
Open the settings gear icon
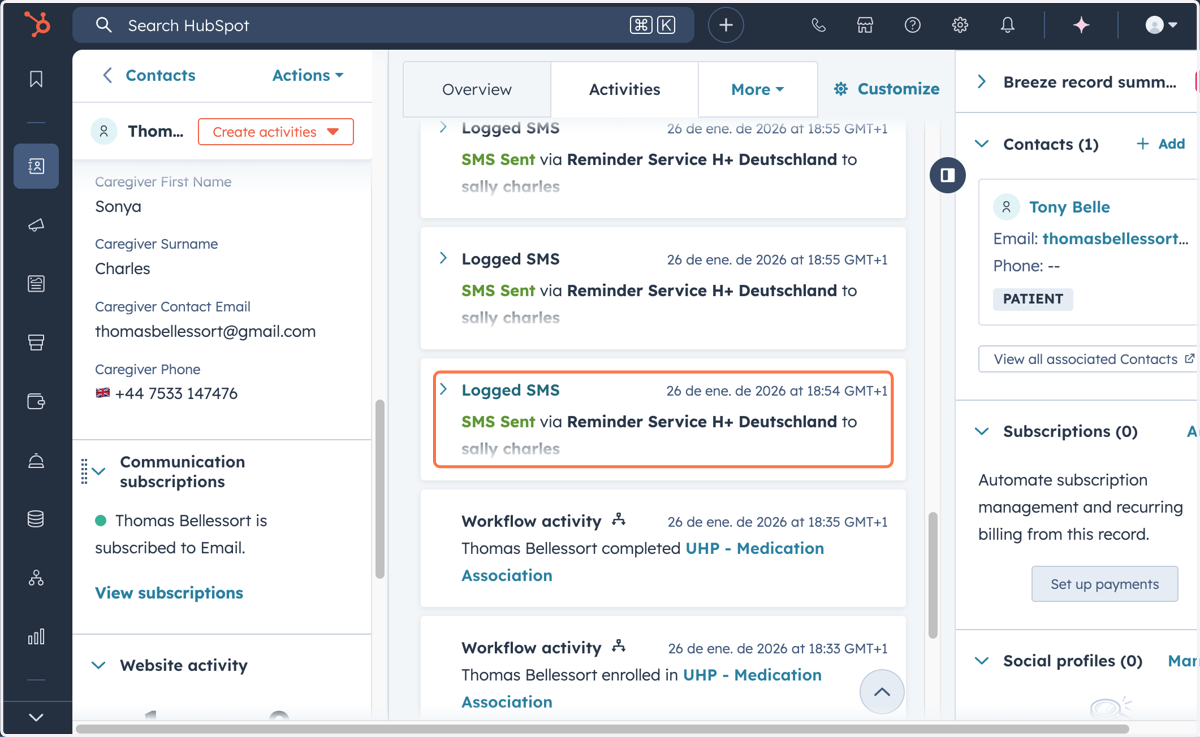click(960, 25)
